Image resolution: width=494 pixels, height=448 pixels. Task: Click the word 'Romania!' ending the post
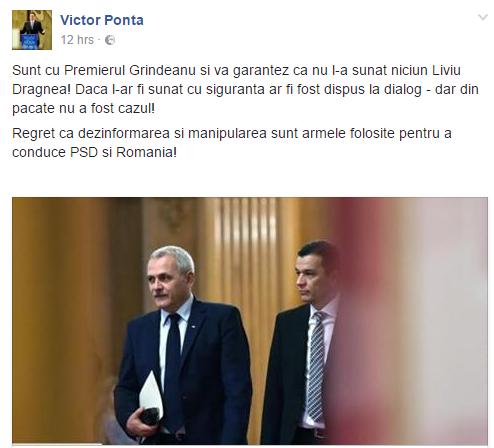[146, 152]
